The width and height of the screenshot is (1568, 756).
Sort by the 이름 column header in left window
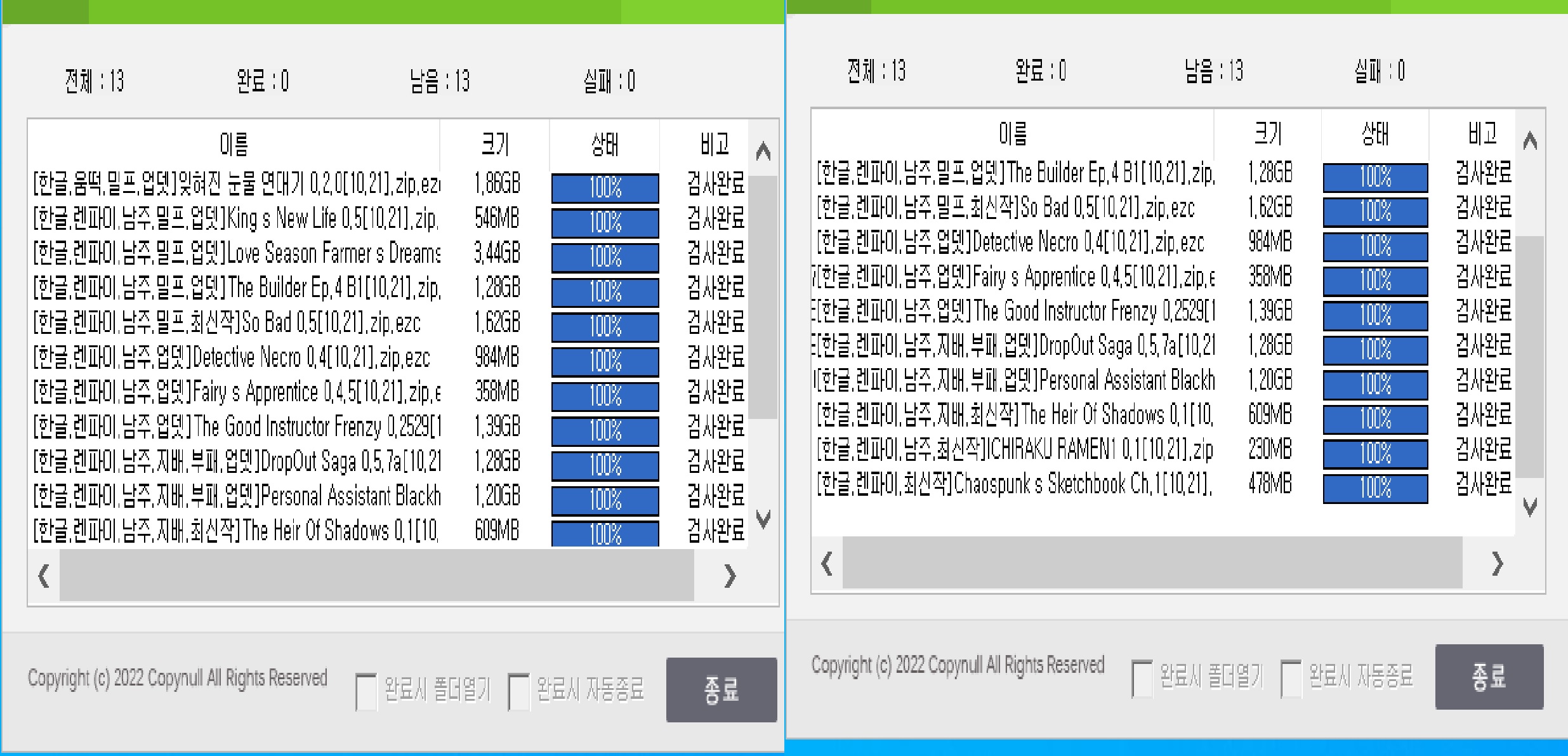click(235, 144)
